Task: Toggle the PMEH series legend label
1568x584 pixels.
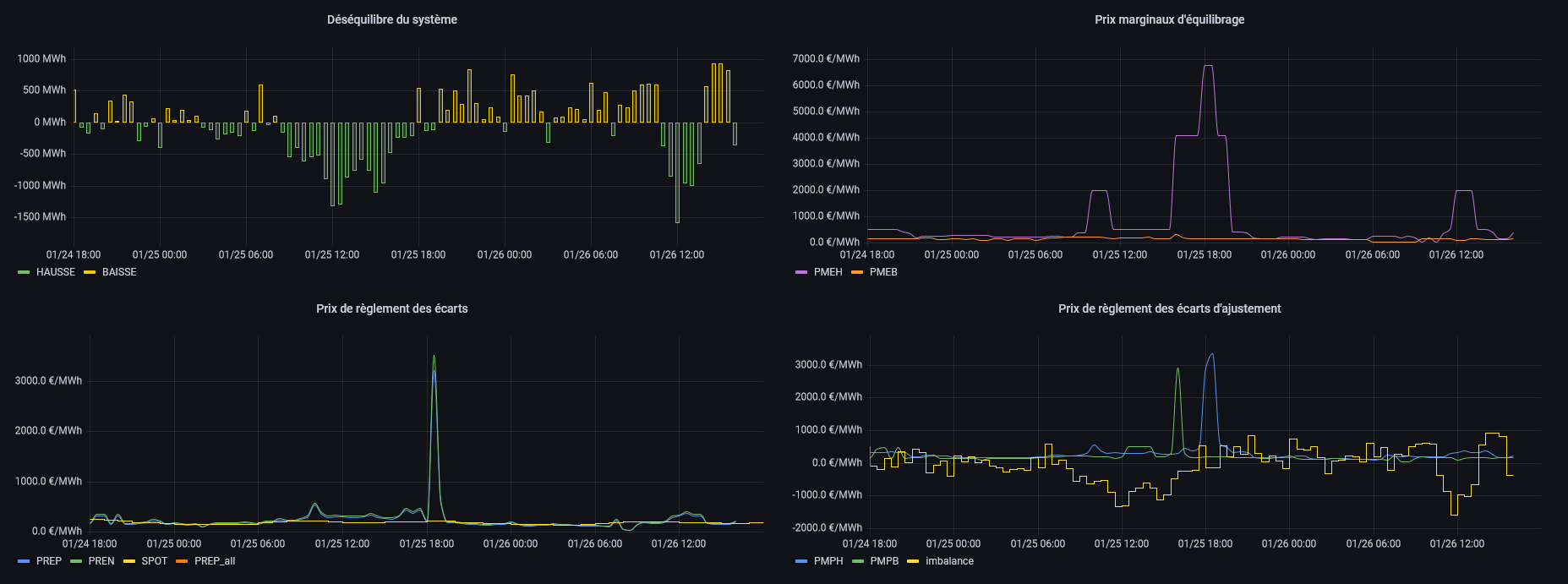Action: (828, 272)
